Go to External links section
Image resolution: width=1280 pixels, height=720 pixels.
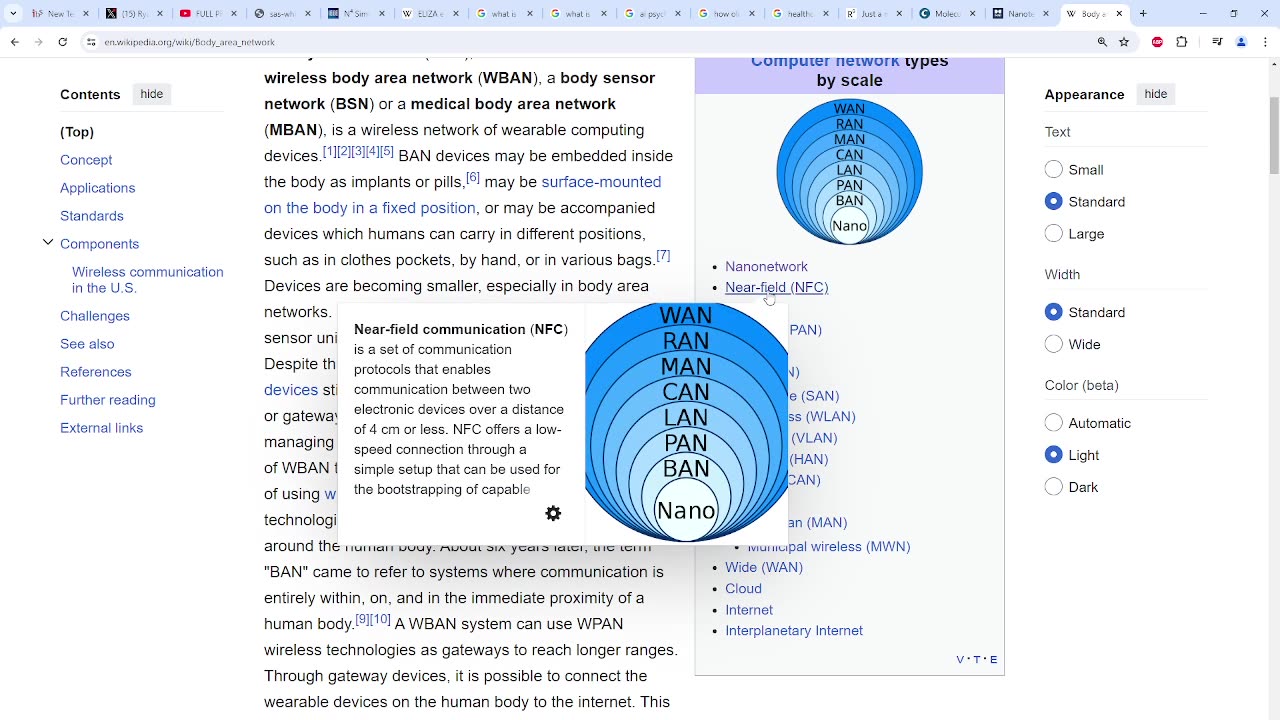pyautogui.click(x=101, y=428)
